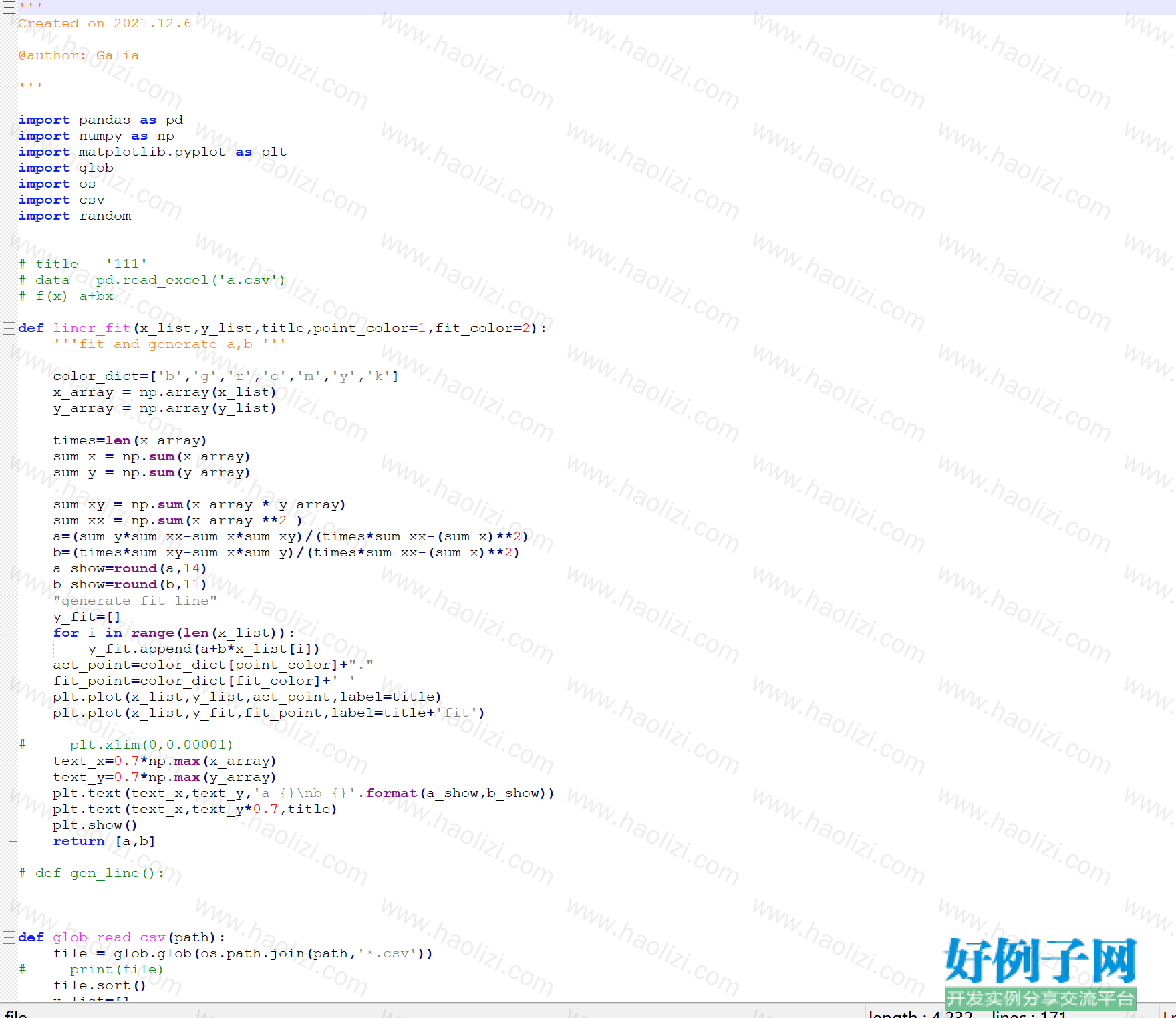Click the commented "# title = '111'" line
The height and width of the screenshot is (1018, 1176).
[x=84, y=264]
